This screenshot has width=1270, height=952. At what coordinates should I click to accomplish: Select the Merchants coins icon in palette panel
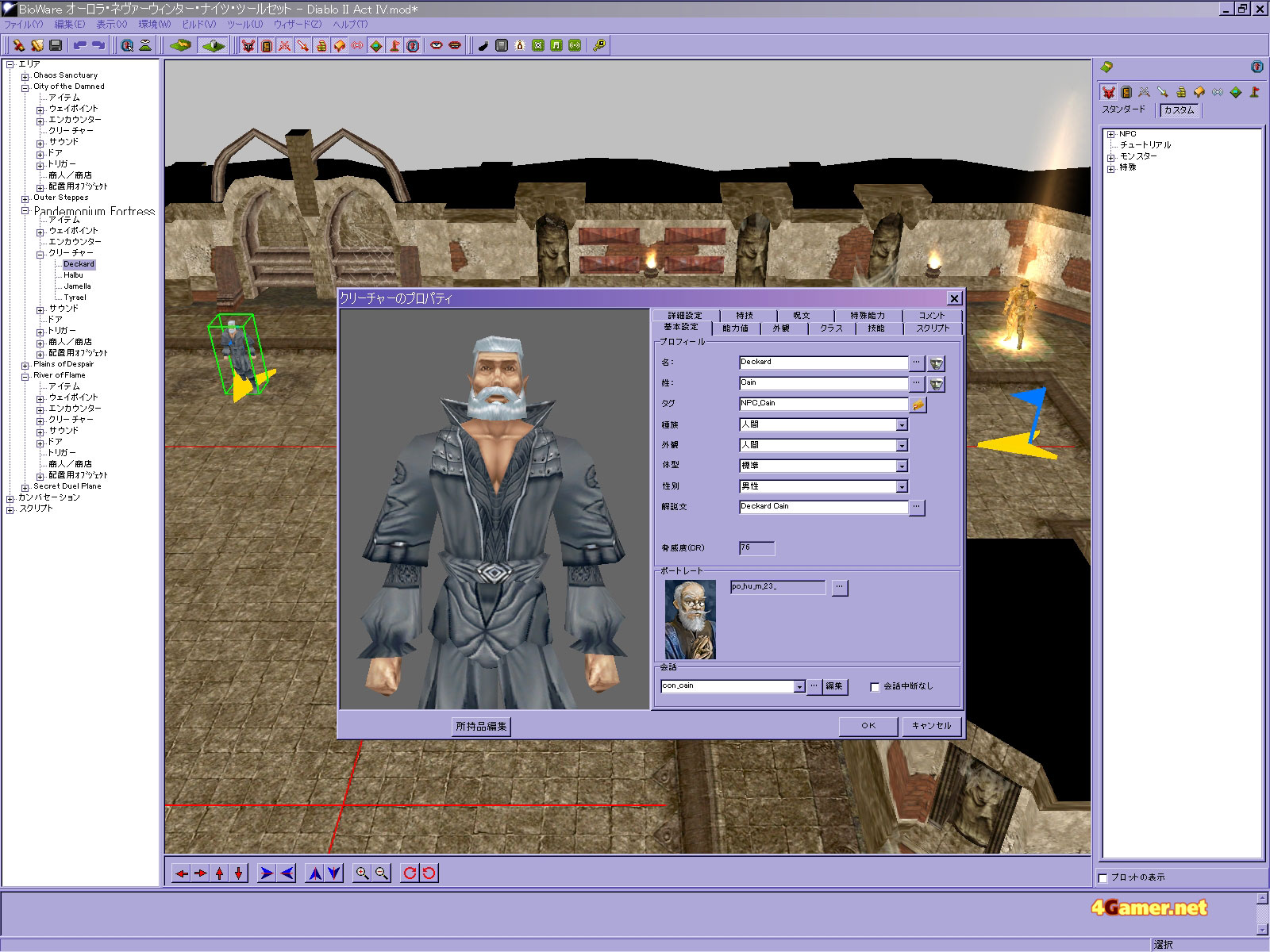(1181, 92)
